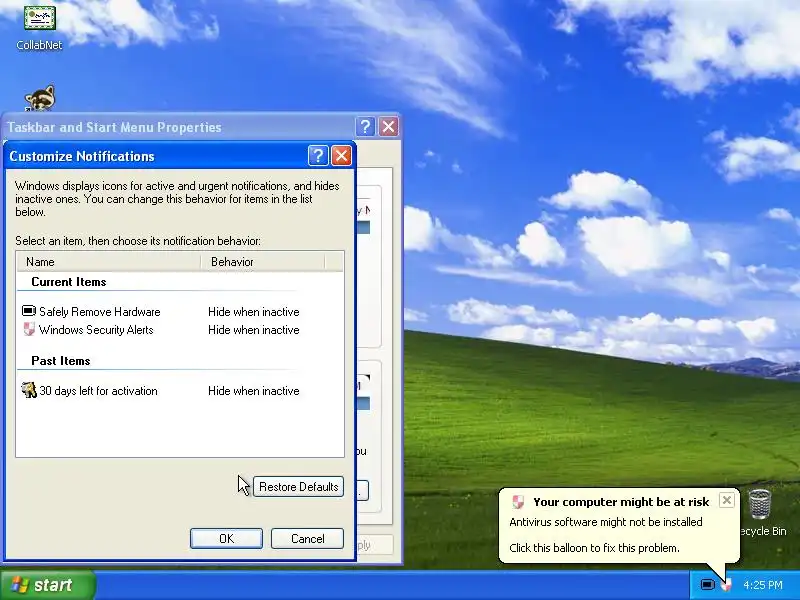This screenshot has width=800, height=600.
Task: Change activation item behavior 'Hide when inactive'
Action: [x=254, y=391]
